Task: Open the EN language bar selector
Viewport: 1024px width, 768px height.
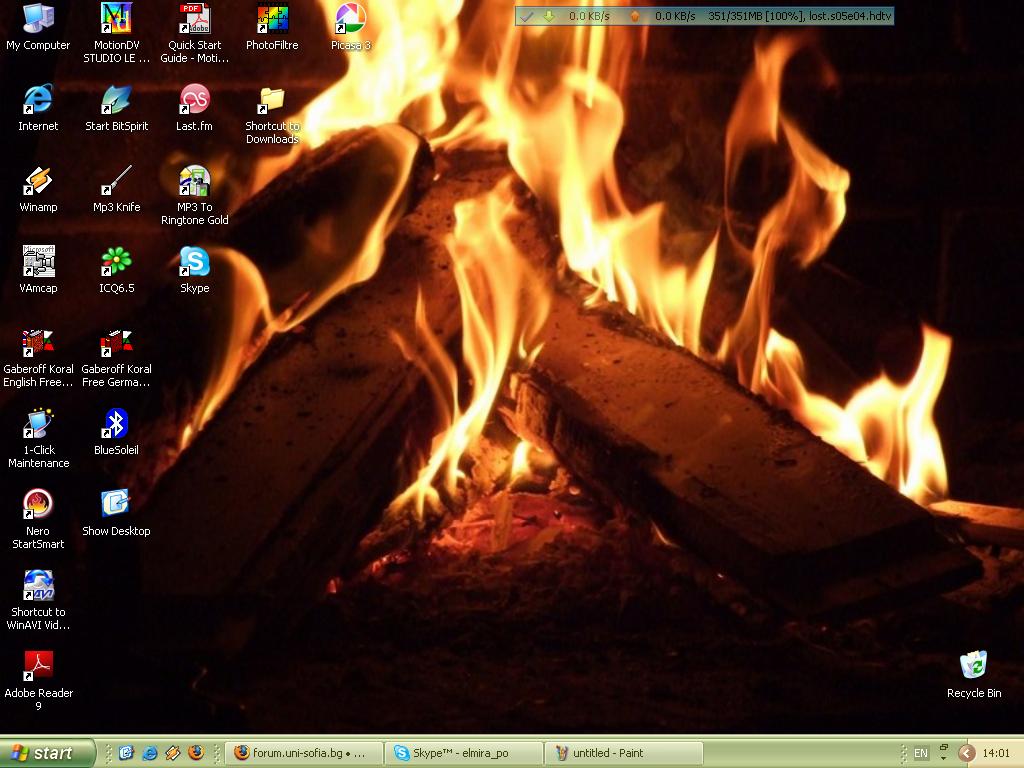Action: (x=921, y=753)
